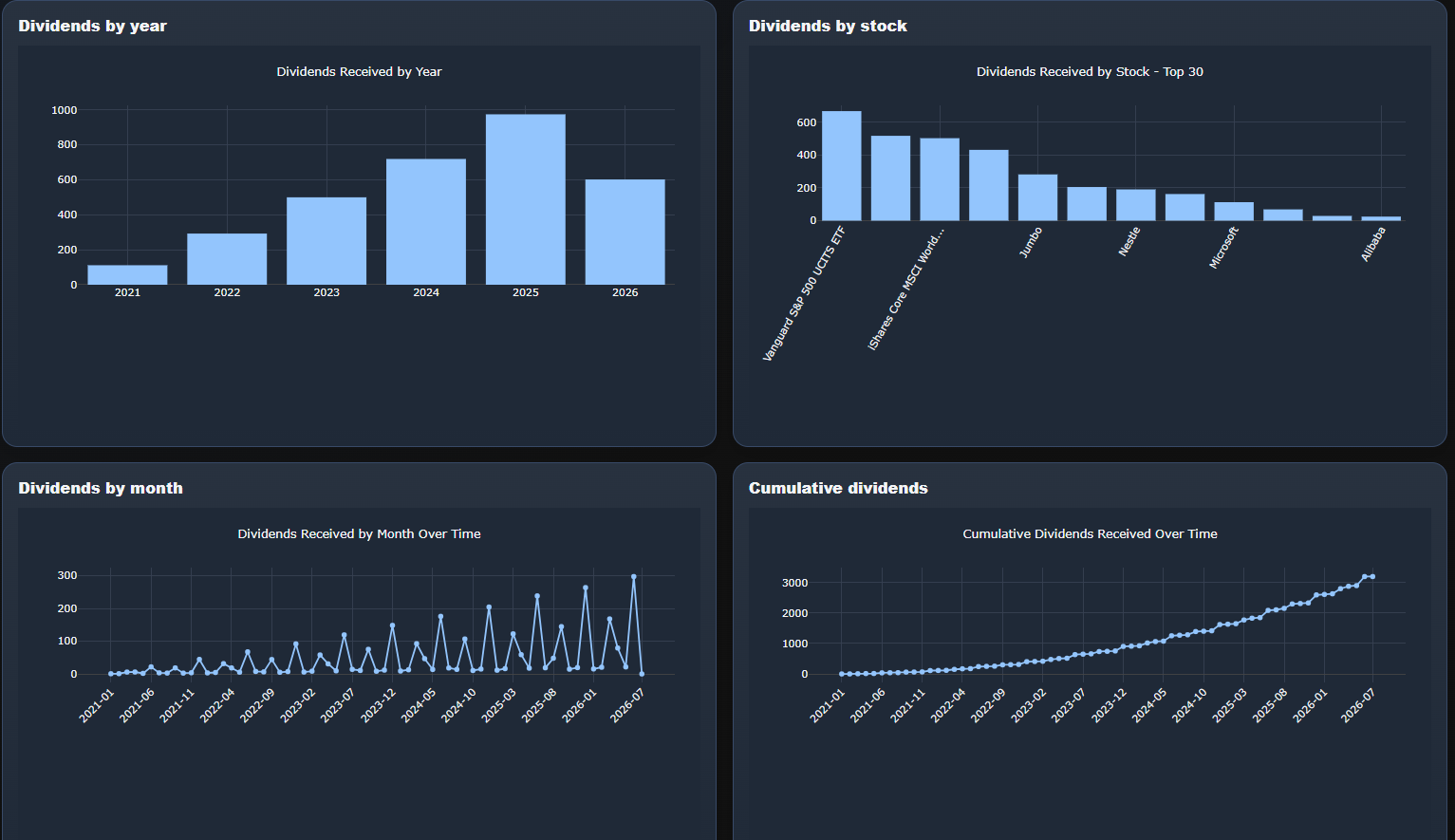
Task: Click the '2026-07' label in the monthly chart
Action: tap(627, 706)
